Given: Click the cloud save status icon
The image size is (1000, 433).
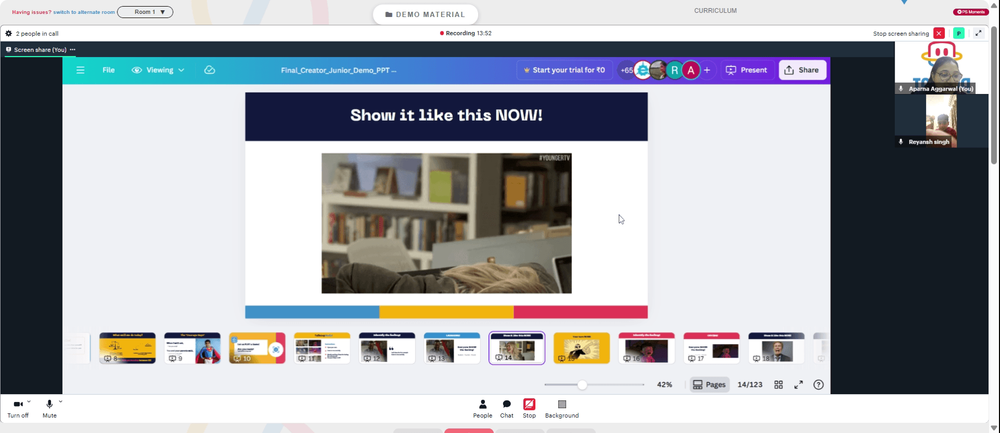Looking at the screenshot, I should coord(209,70).
